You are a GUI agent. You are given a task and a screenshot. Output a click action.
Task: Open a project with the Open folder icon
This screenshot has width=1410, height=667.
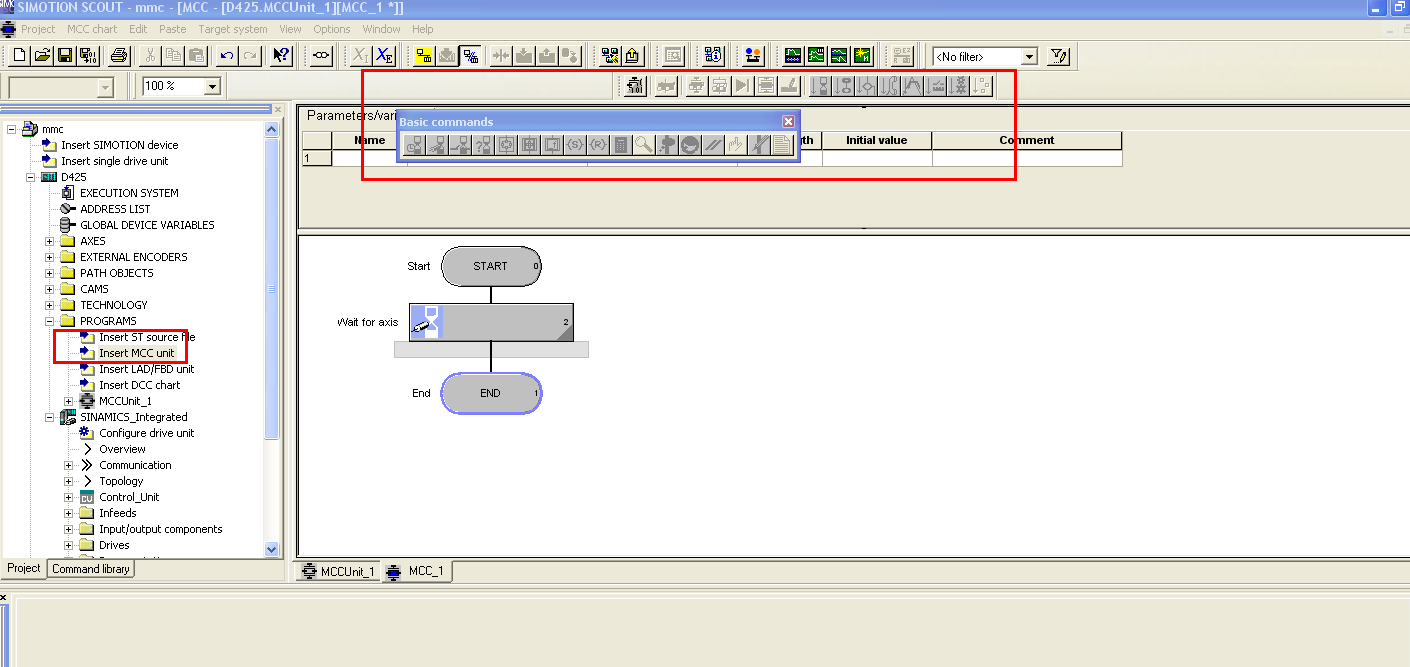[x=42, y=56]
